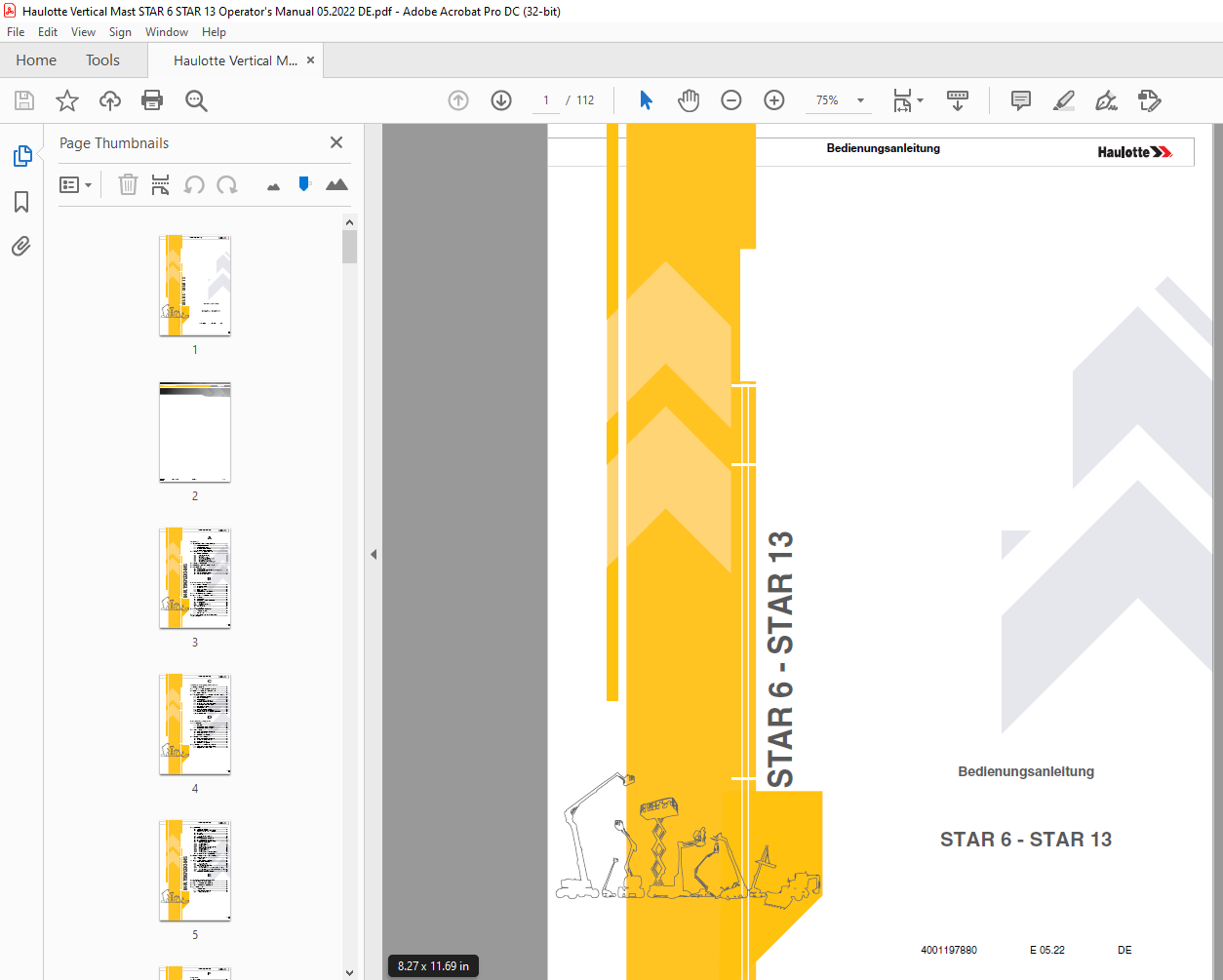Select page 1 thumbnail

tap(195, 286)
